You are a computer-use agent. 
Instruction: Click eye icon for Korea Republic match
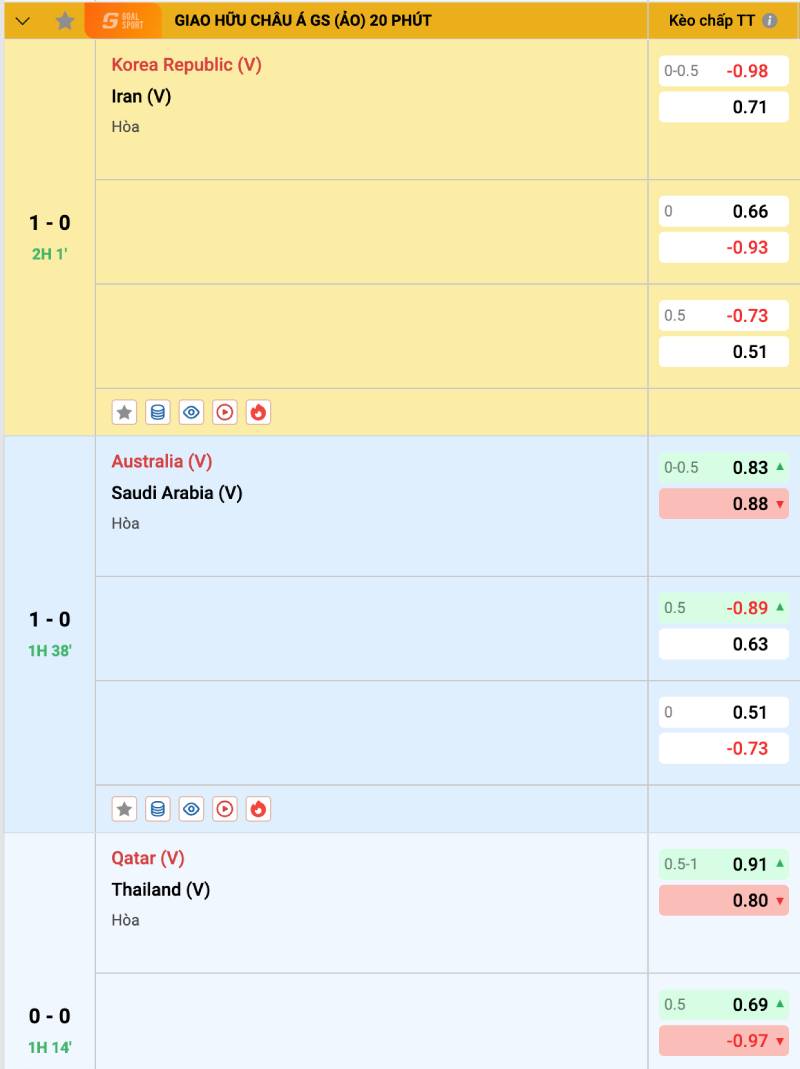click(x=192, y=412)
